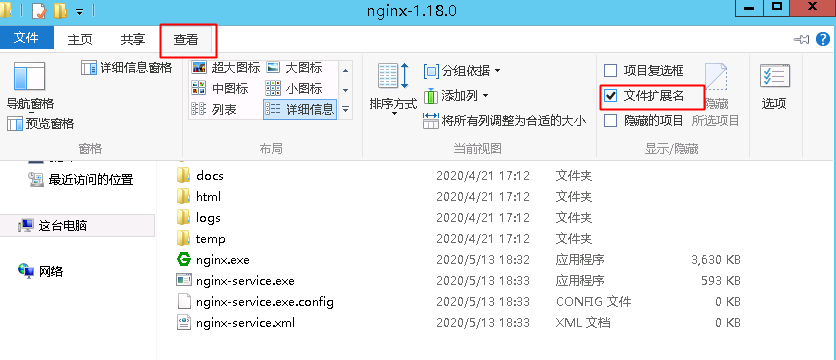
Task: Click the nginx-service.exe.config file icon
Action: tap(183, 301)
